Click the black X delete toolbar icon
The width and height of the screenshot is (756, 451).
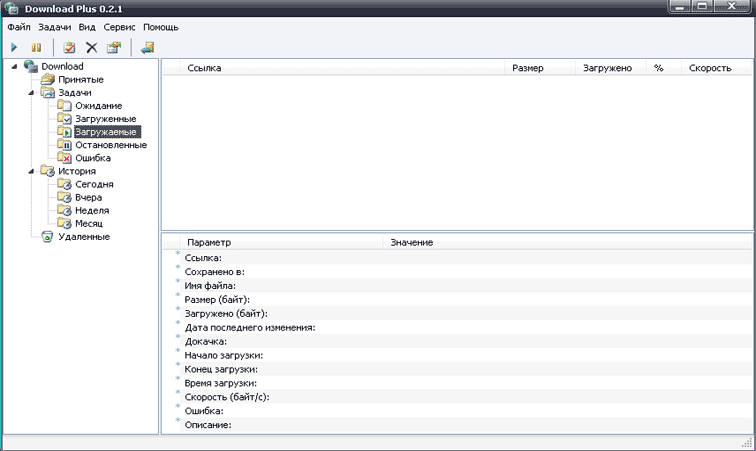click(92, 47)
